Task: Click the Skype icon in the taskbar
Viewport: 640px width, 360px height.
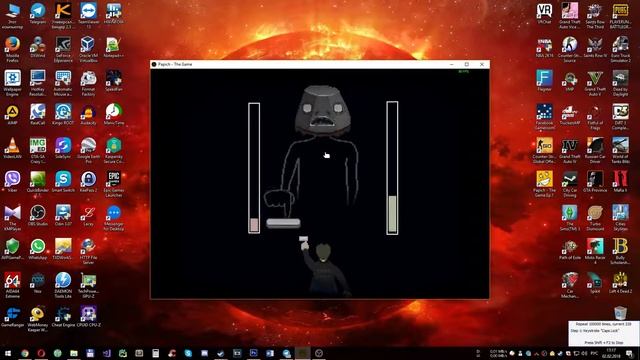Action: (188, 353)
